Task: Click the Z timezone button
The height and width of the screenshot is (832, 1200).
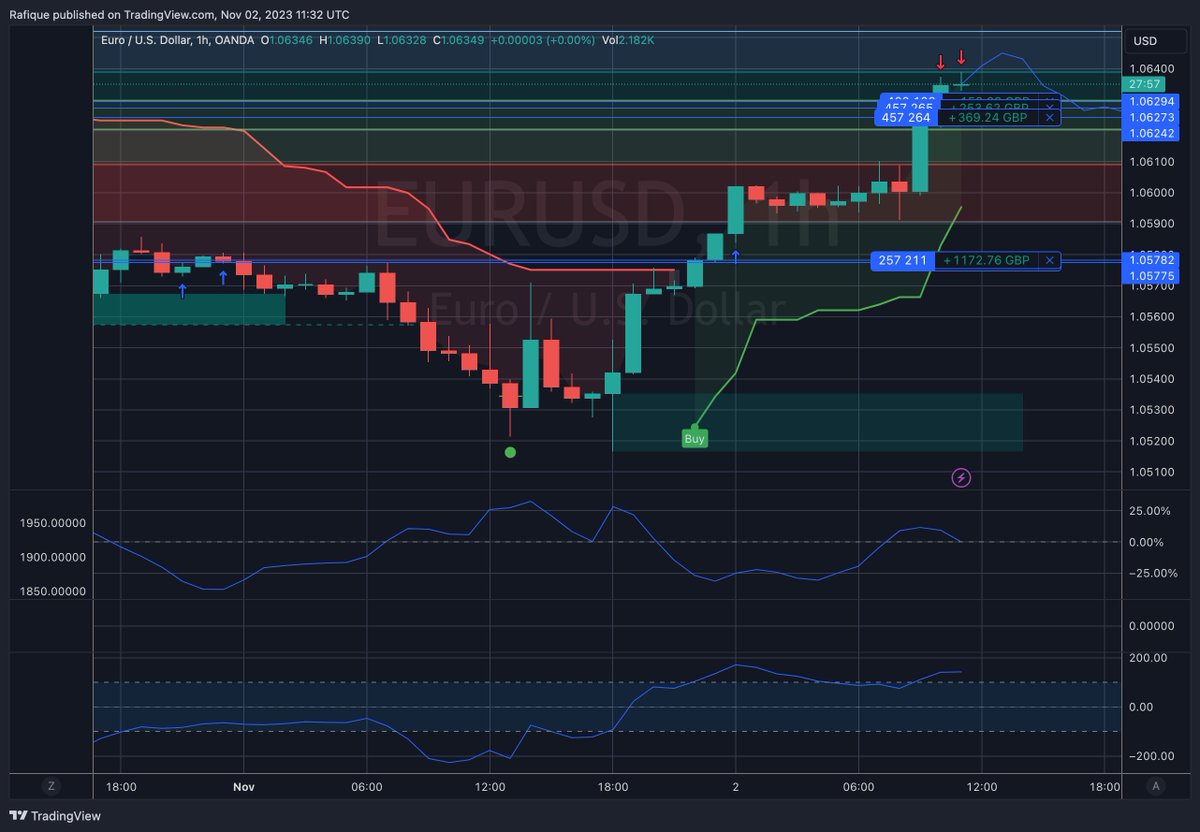Action: coord(50,786)
